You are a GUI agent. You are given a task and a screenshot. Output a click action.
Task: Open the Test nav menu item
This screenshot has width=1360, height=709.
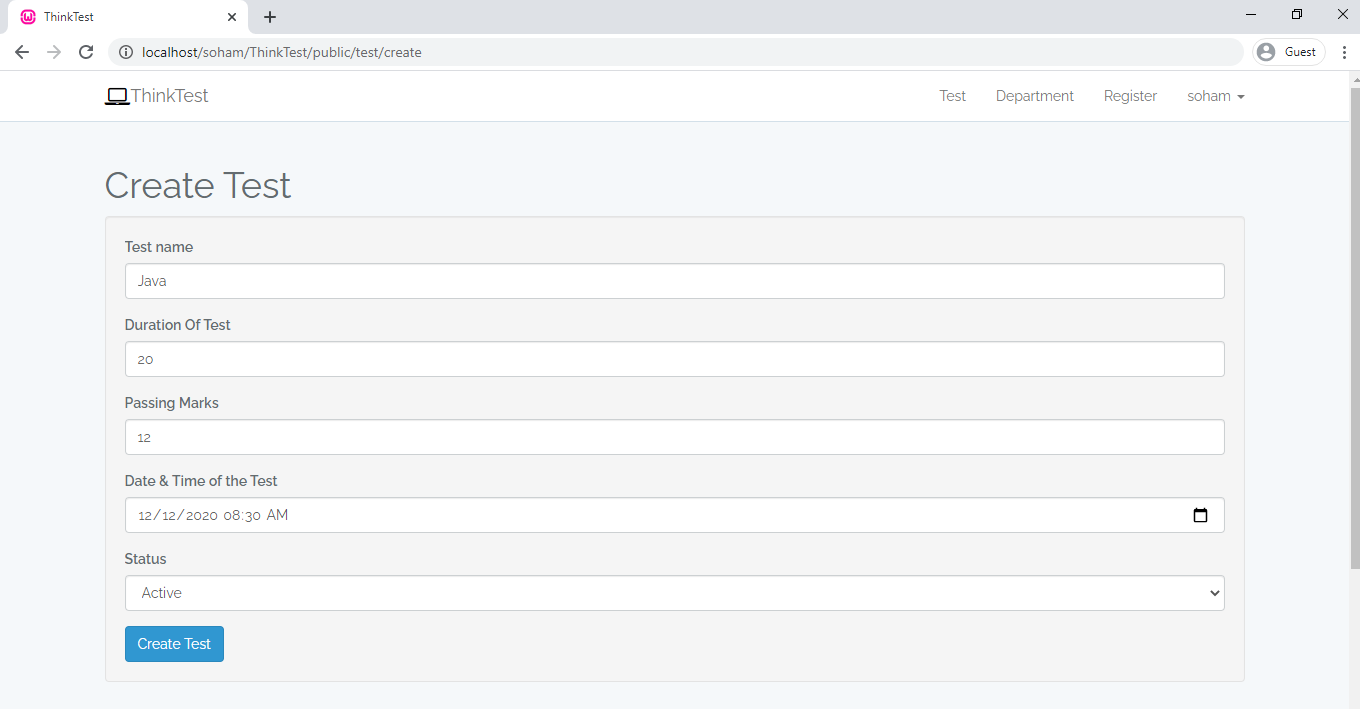953,96
